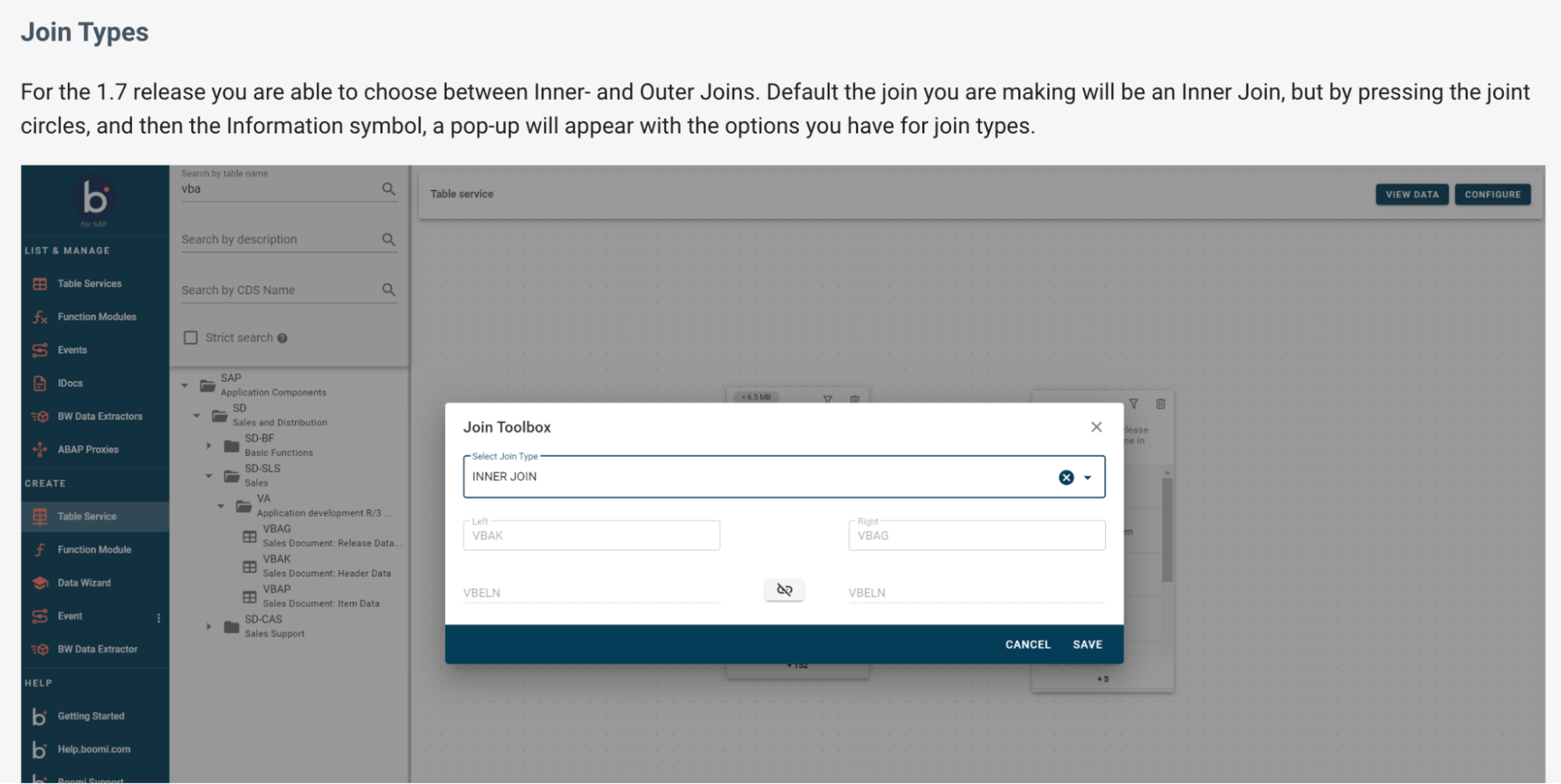1561x784 pixels.
Task: Click the Data Wizard icon under Create
Action: click(x=39, y=583)
